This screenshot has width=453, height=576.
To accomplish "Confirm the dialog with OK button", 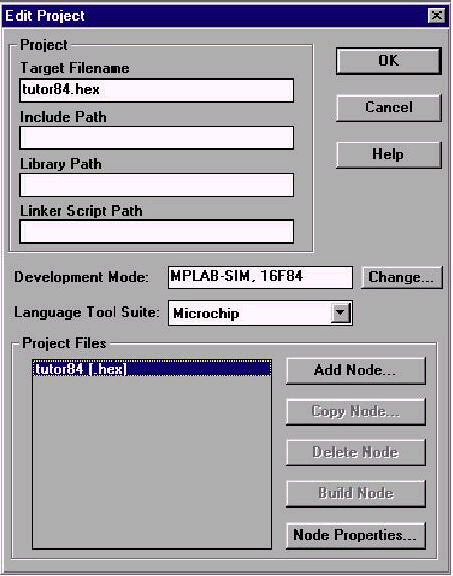I will [x=389, y=61].
